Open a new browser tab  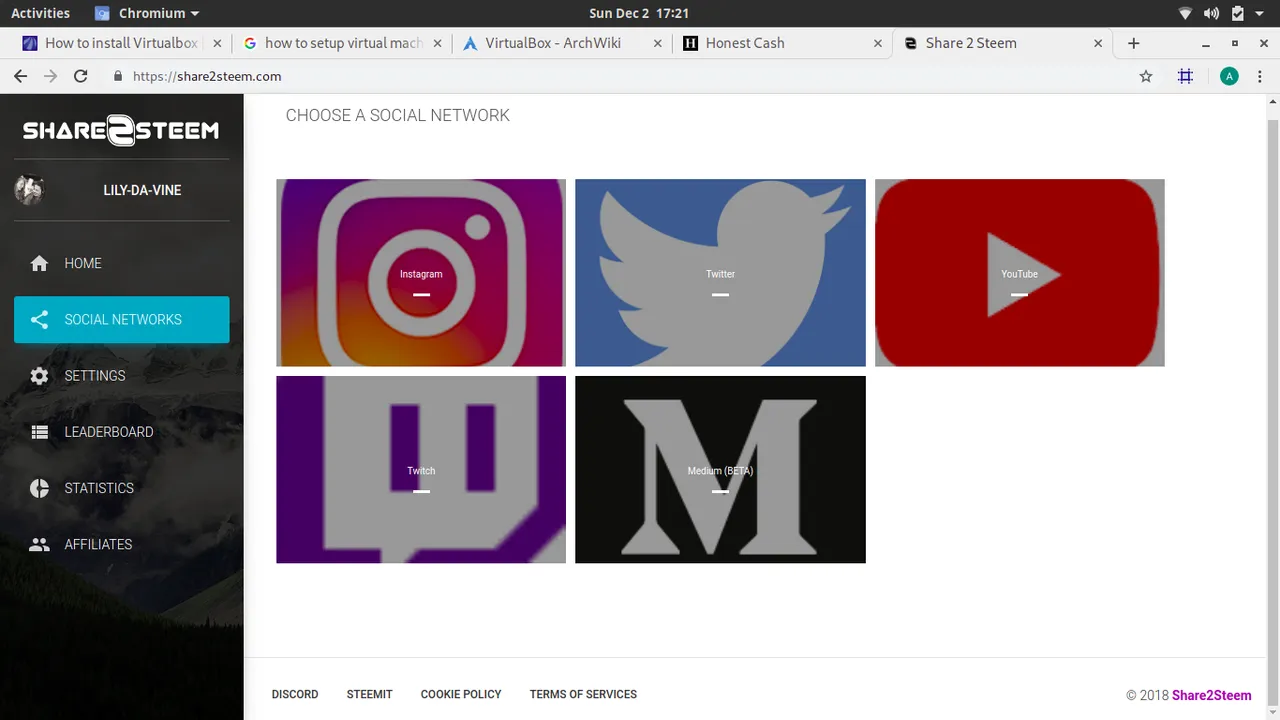point(1133,43)
